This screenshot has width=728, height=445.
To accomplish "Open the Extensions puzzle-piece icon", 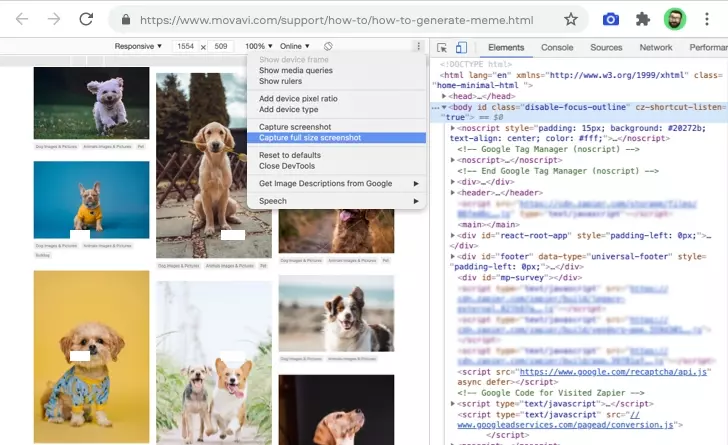I will click(643, 20).
